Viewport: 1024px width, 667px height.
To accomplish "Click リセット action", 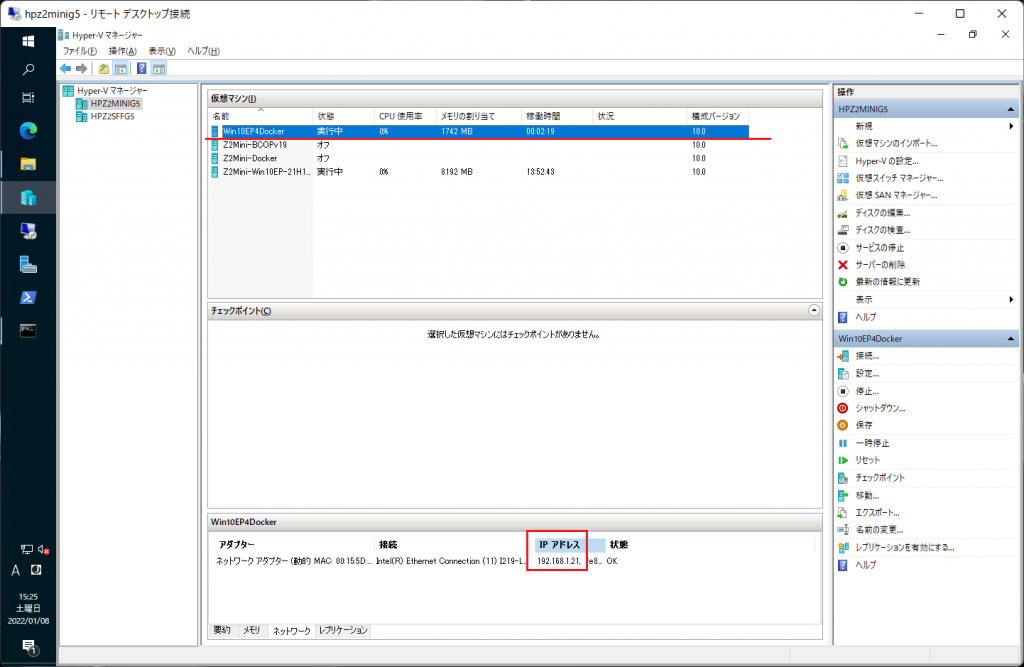I will click(x=867, y=460).
